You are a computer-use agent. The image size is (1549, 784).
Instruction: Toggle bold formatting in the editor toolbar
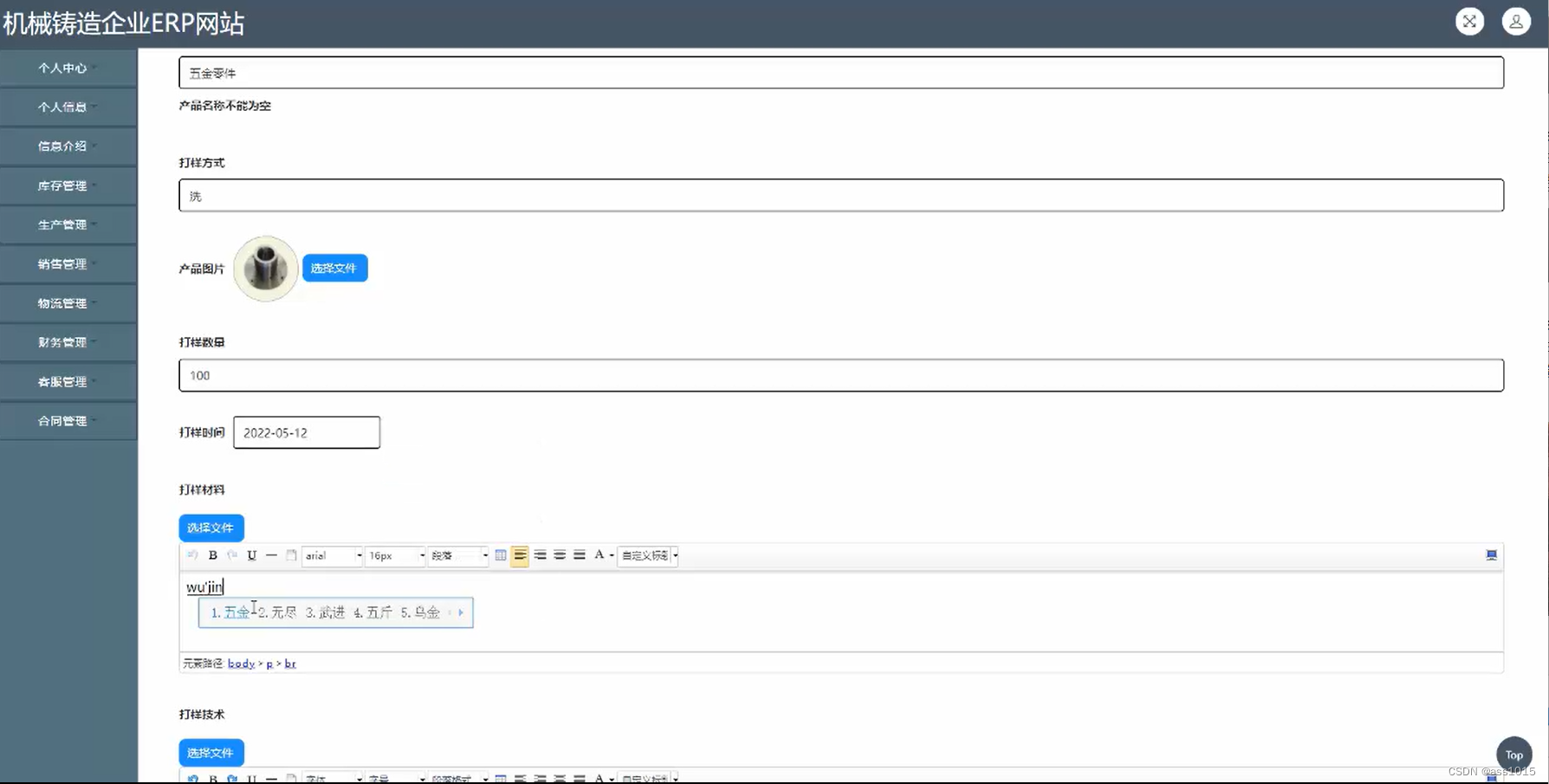tap(212, 555)
